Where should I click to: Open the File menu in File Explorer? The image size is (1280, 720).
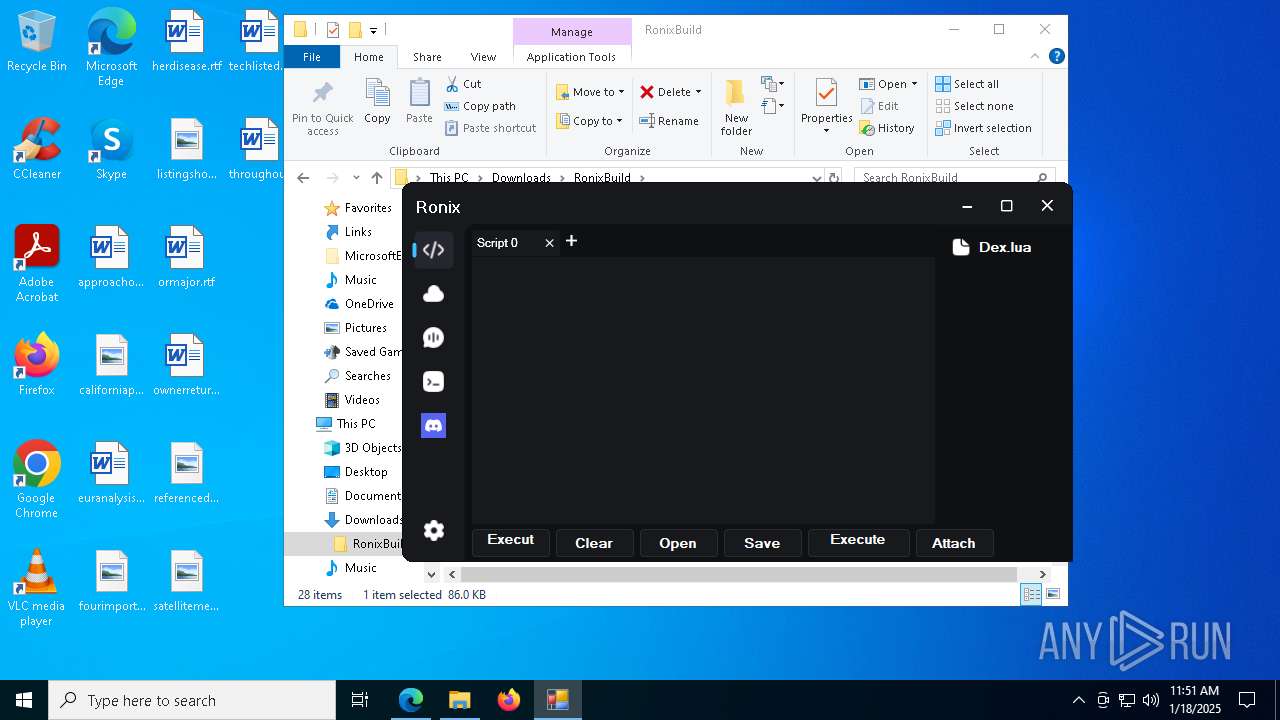(312, 57)
